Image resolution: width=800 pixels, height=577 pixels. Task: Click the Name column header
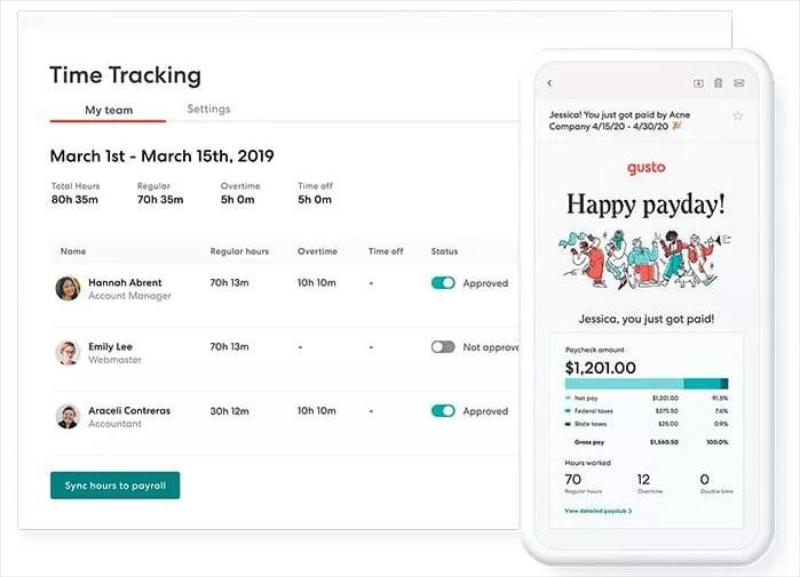coord(73,251)
